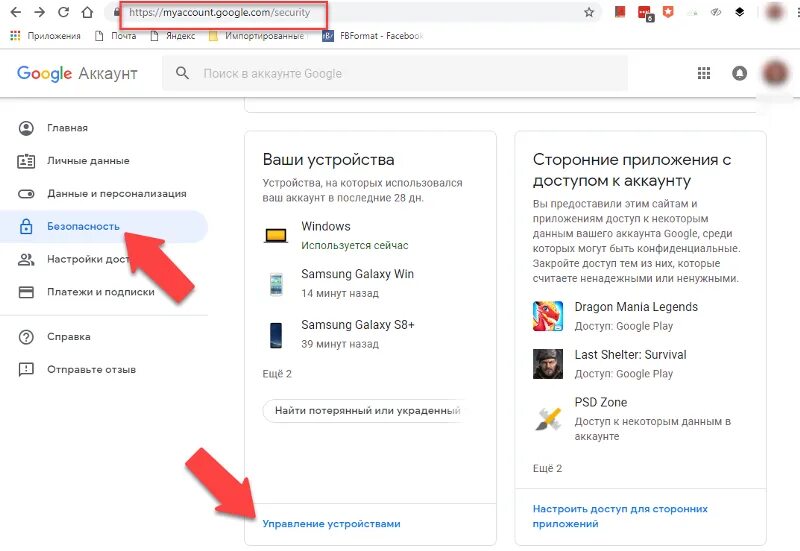
Task: Click the Данные и персонализация toggle icon
Action: coord(26,194)
